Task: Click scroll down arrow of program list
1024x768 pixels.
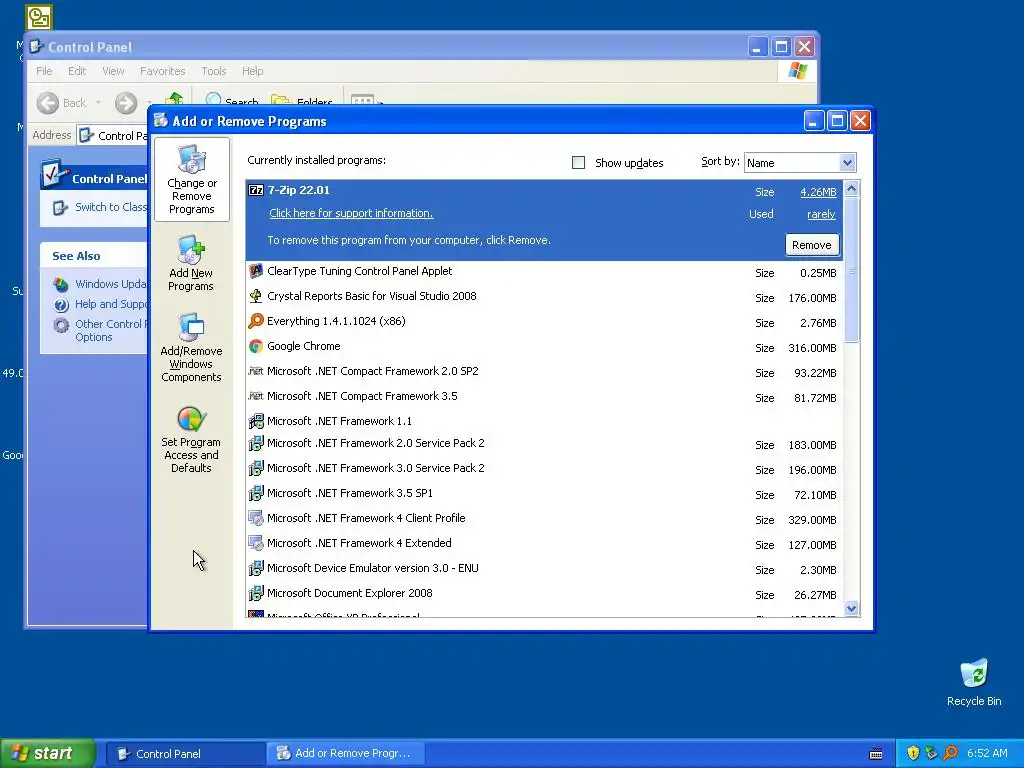Action: 851,609
